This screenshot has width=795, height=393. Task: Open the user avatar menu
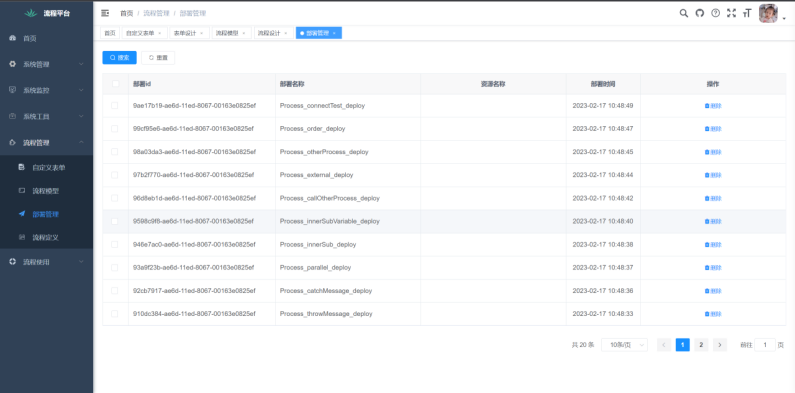click(x=768, y=14)
